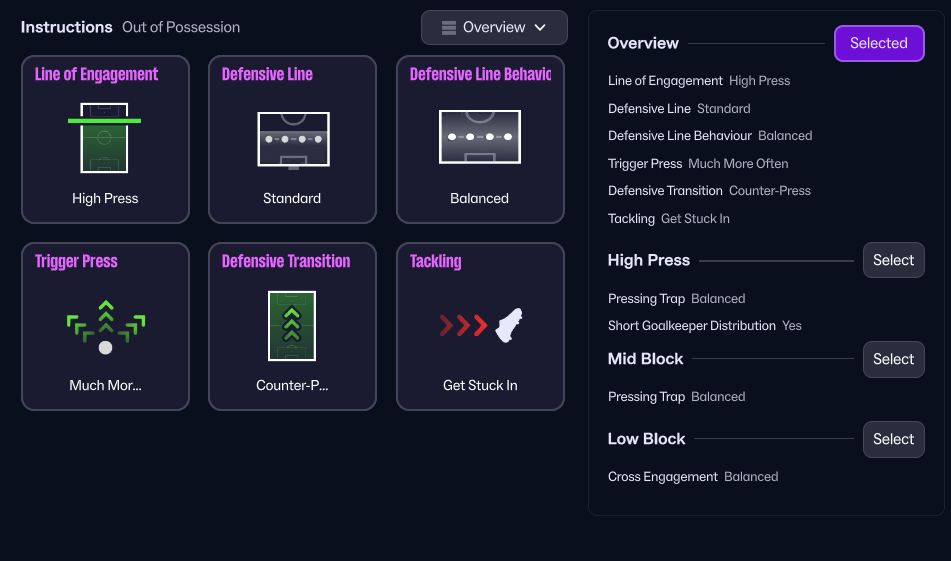The image size is (951, 561).
Task: Click the Defensive Transition pitch icon
Action: [x=292, y=325]
